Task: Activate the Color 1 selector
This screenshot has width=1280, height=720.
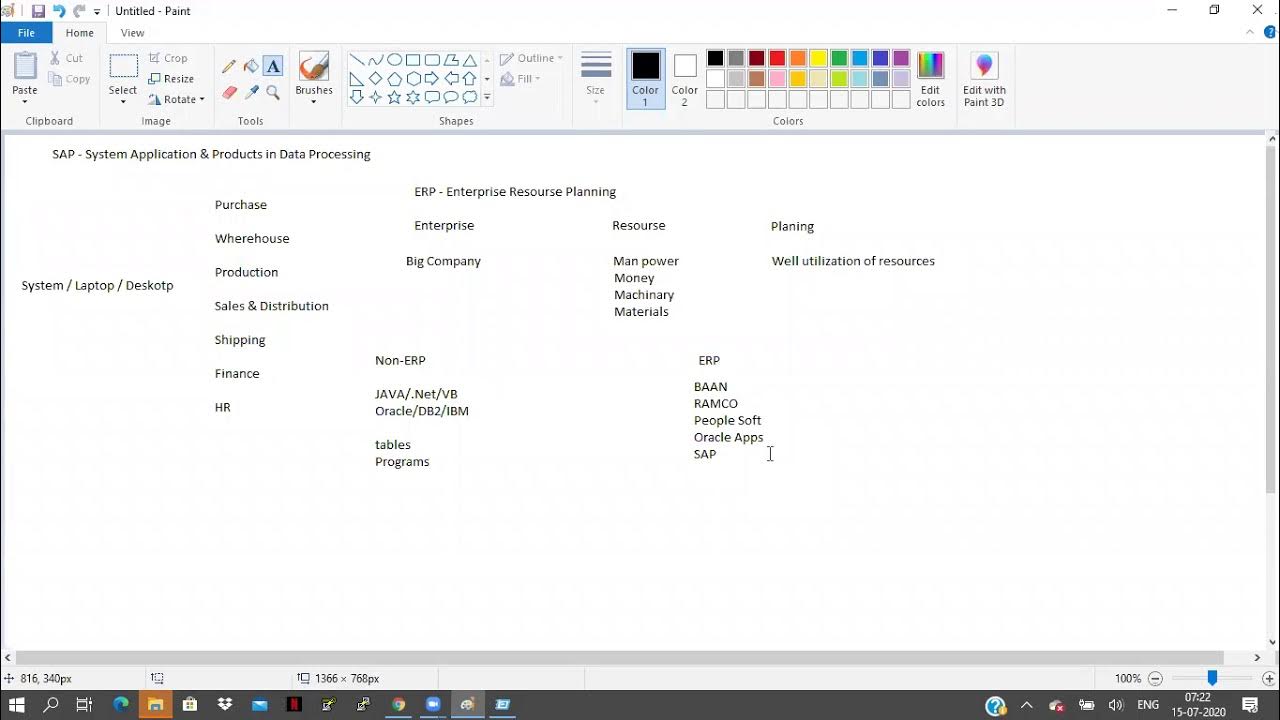Action: 646,79
